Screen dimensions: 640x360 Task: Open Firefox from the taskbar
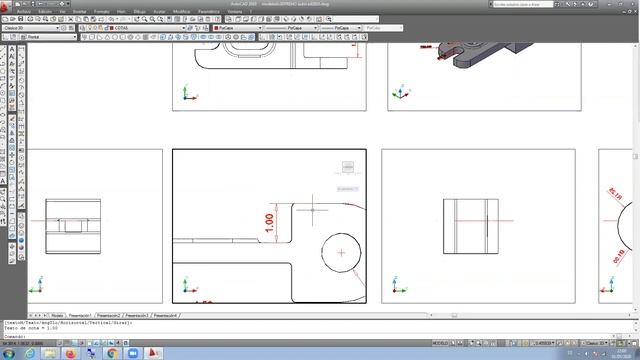tap(71, 353)
